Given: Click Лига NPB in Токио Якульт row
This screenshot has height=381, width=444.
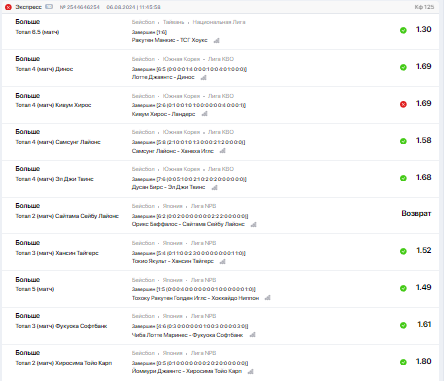Looking at the screenshot, I should (x=203, y=243).
